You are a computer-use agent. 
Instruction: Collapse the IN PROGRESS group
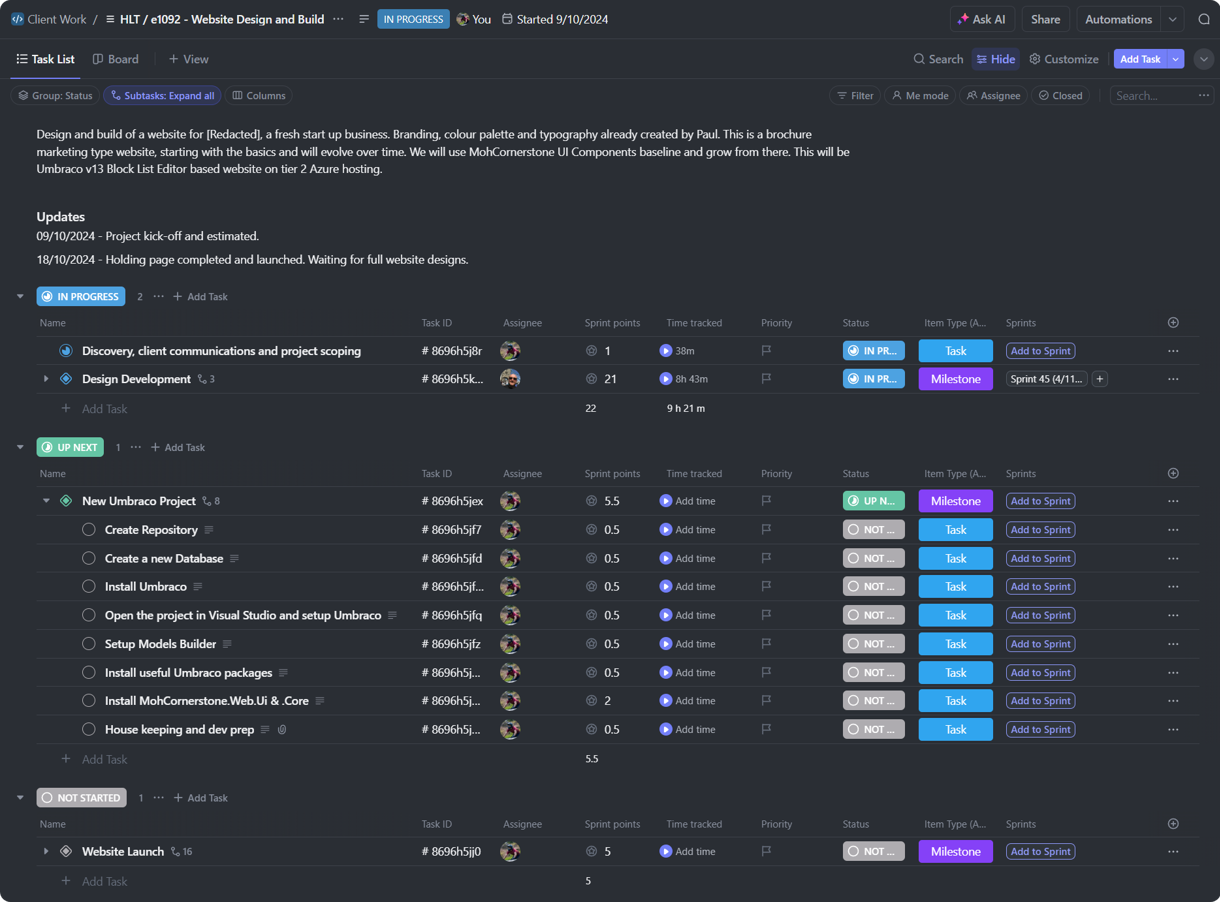(20, 296)
